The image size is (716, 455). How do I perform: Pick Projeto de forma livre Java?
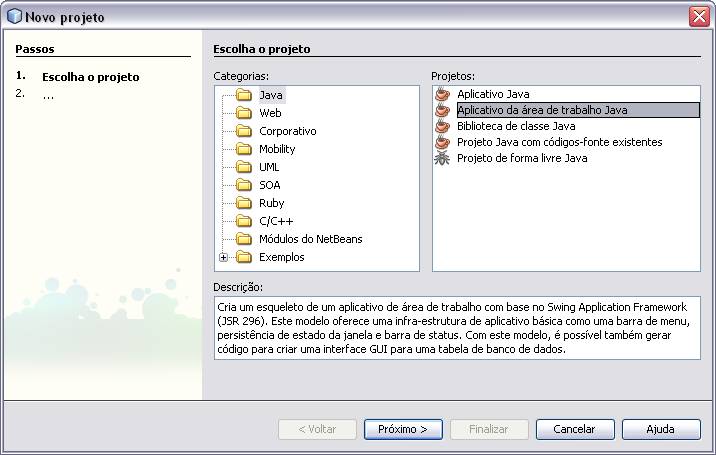pyautogui.click(x=522, y=158)
